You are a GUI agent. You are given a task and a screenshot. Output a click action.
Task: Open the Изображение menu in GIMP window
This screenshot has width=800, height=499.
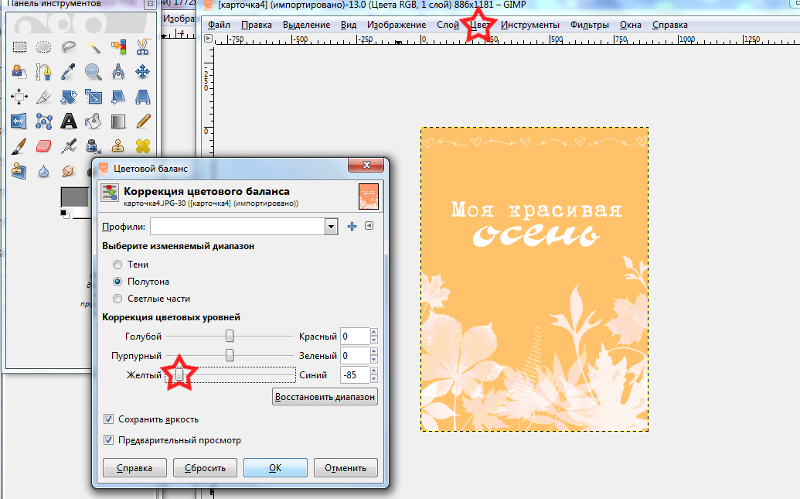click(396, 25)
